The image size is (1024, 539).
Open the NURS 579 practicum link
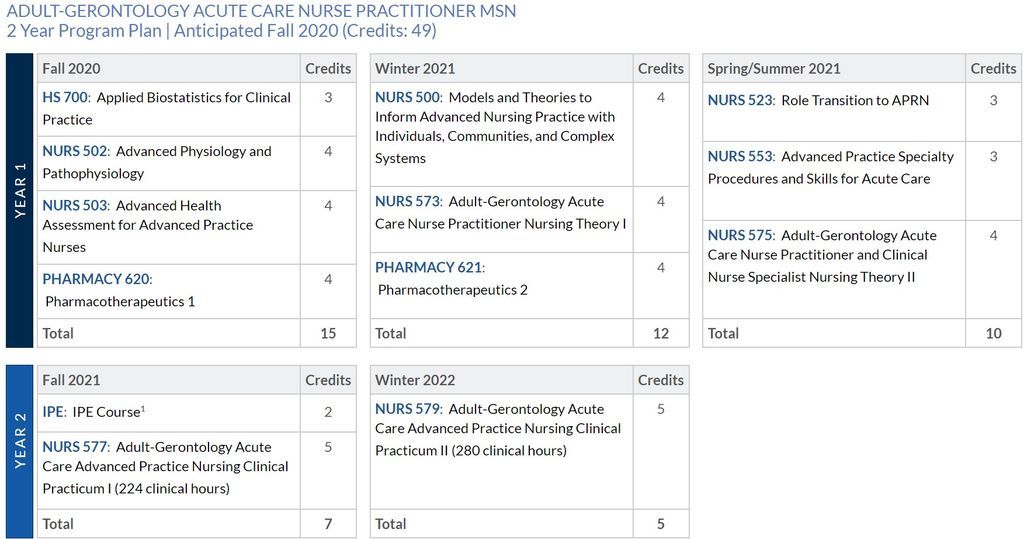pyautogui.click(x=407, y=409)
